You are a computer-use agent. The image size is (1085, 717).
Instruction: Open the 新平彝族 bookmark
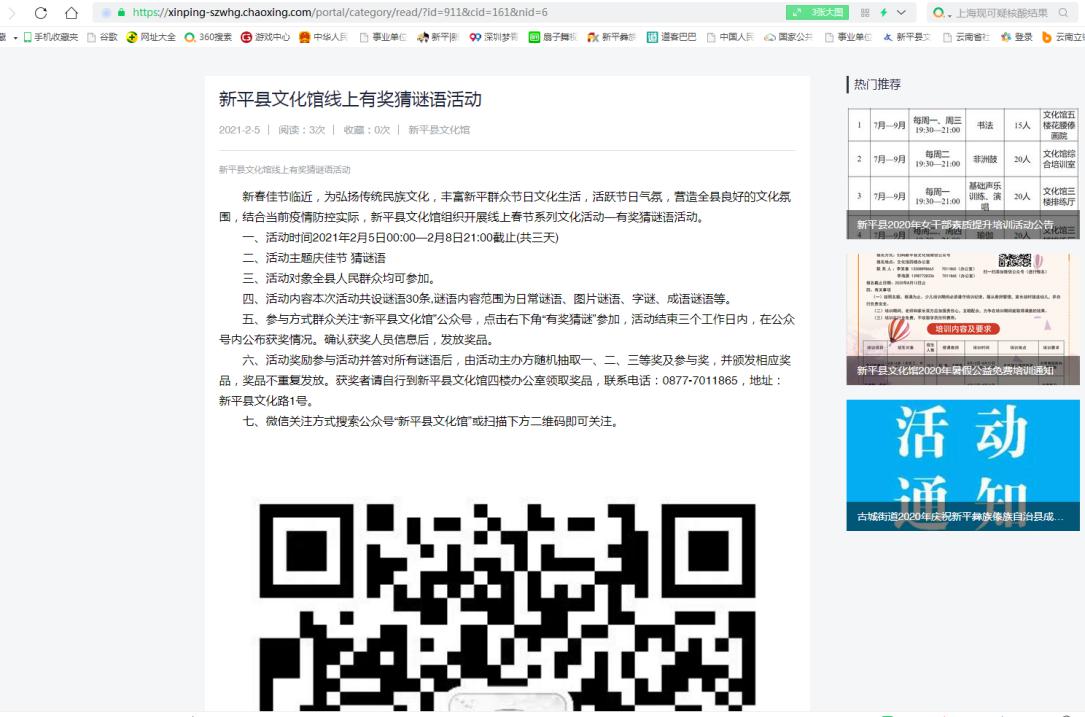click(611, 37)
